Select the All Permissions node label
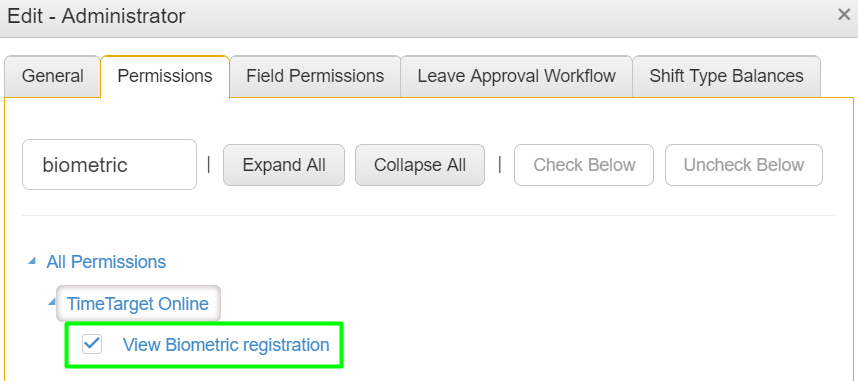Image resolution: width=858 pixels, height=381 pixels. pos(106,262)
